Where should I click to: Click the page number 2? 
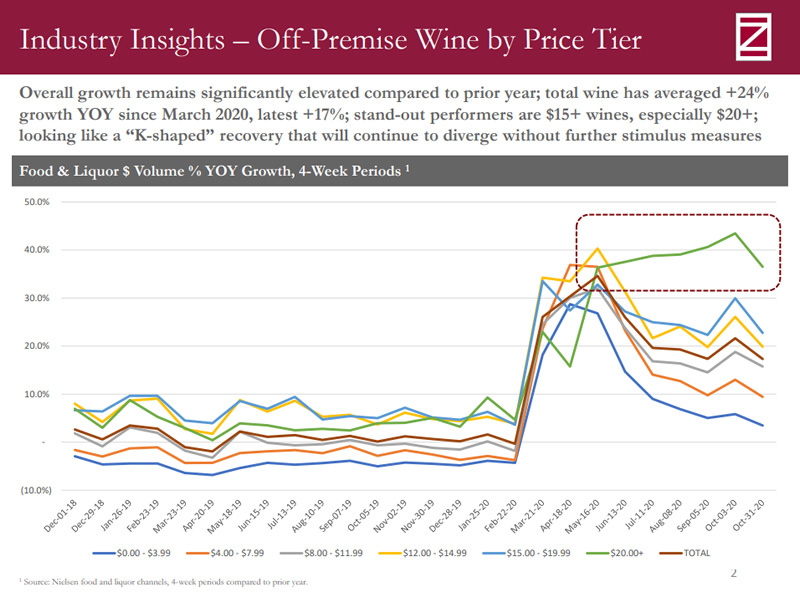[733, 574]
